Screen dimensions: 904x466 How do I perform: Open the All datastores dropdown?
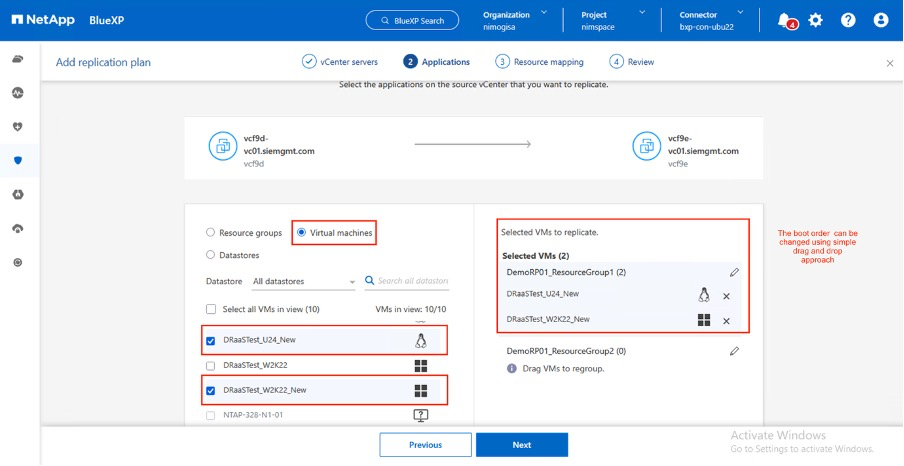tap(303, 282)
